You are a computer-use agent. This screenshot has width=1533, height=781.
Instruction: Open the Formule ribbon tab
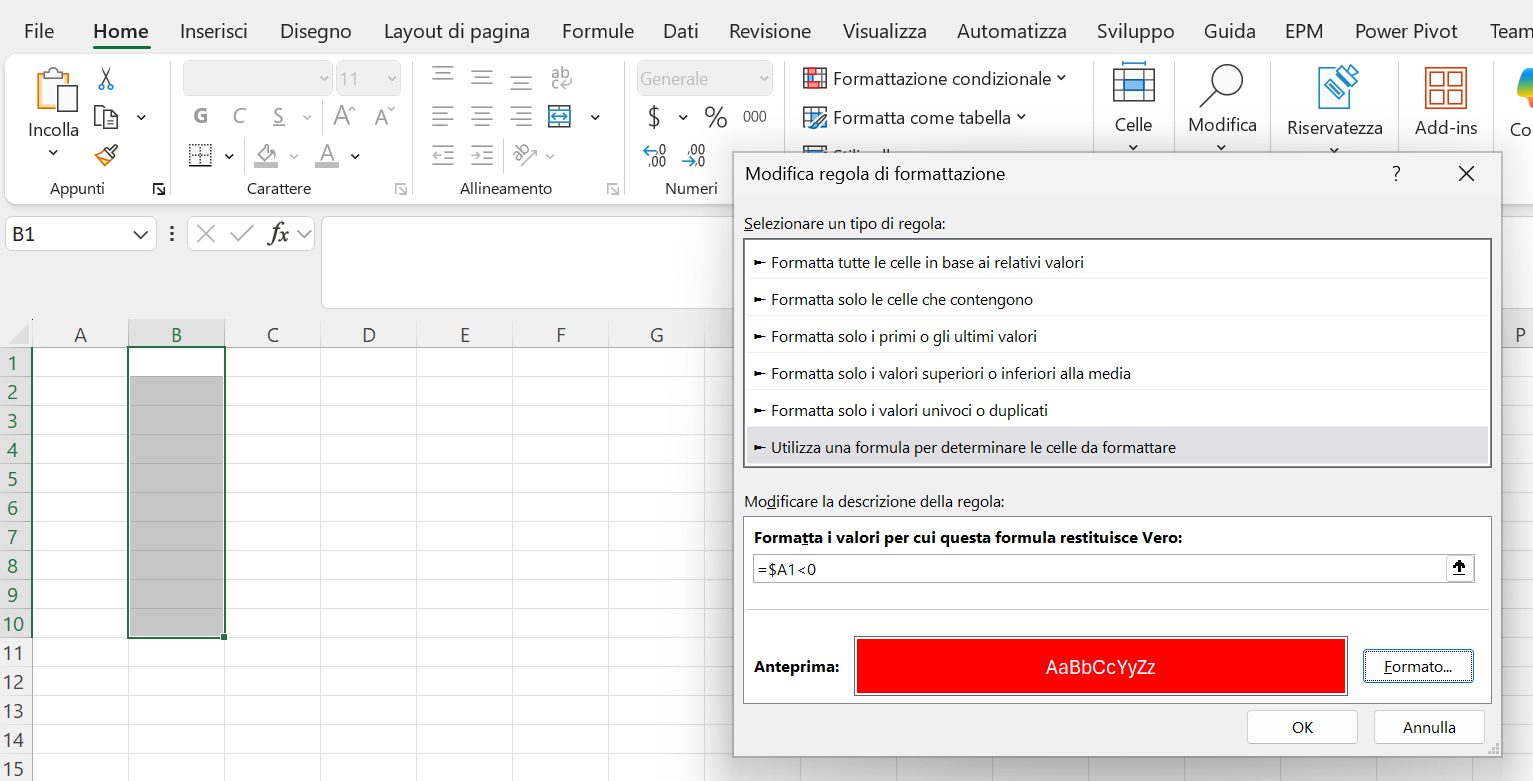598,31
